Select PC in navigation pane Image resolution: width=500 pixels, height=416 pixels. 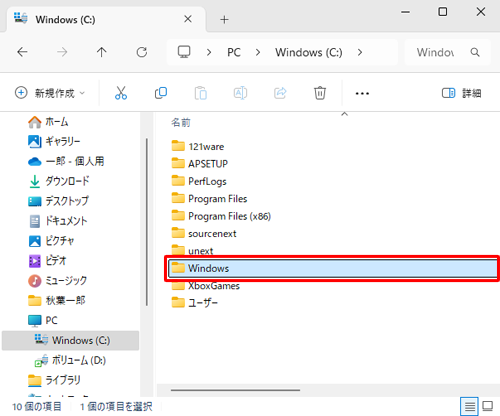tap(43, 320)
